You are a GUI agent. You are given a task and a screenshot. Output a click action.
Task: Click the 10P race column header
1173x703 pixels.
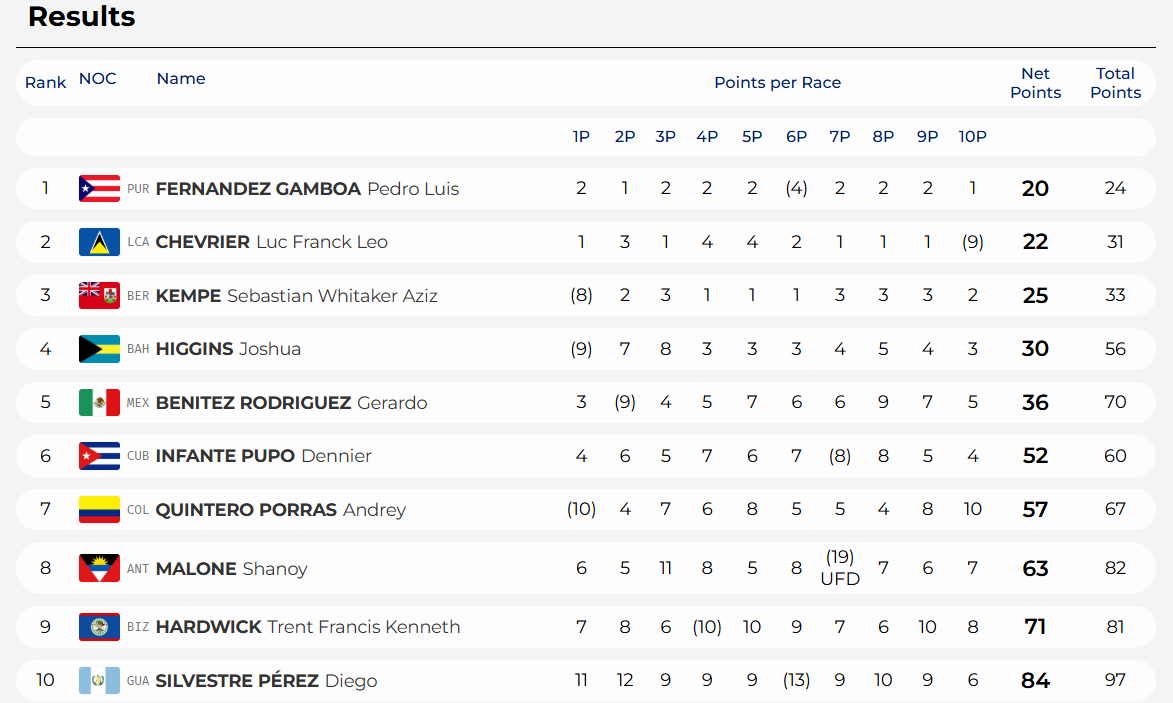pos(973,136)
